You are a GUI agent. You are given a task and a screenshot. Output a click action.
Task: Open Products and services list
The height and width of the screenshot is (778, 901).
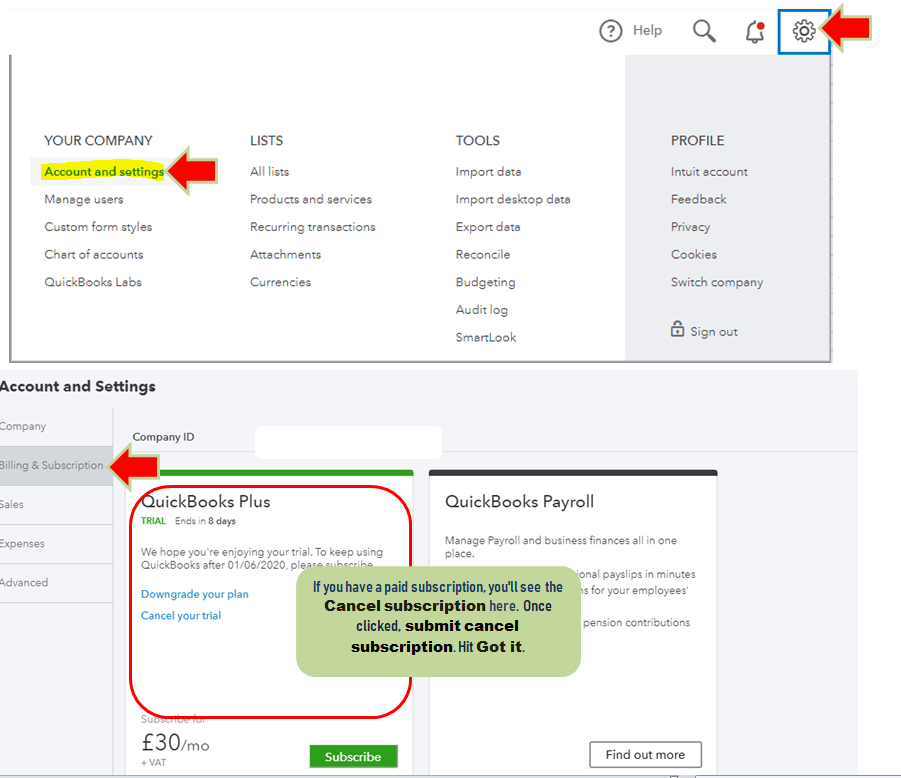click(311, 199)
